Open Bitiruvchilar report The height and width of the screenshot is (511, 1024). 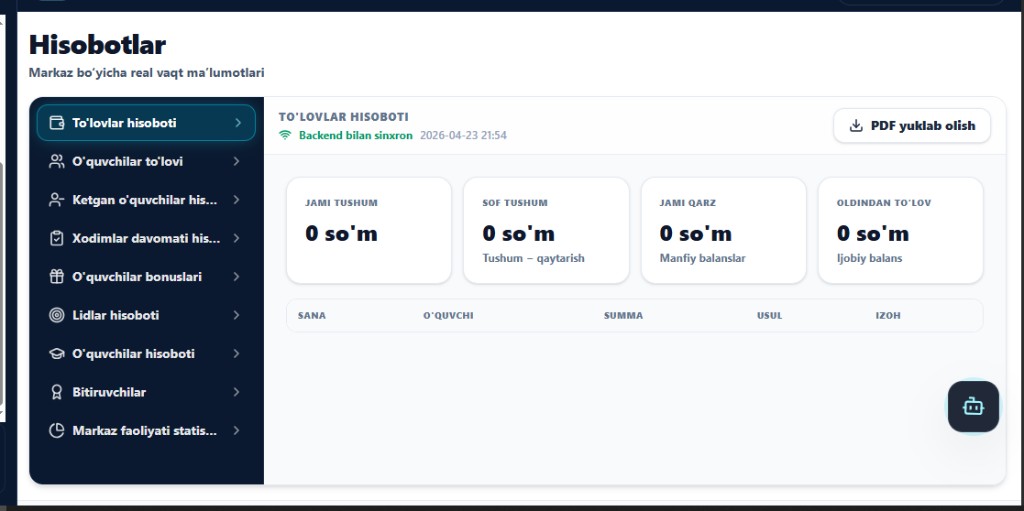coord(146,392)
